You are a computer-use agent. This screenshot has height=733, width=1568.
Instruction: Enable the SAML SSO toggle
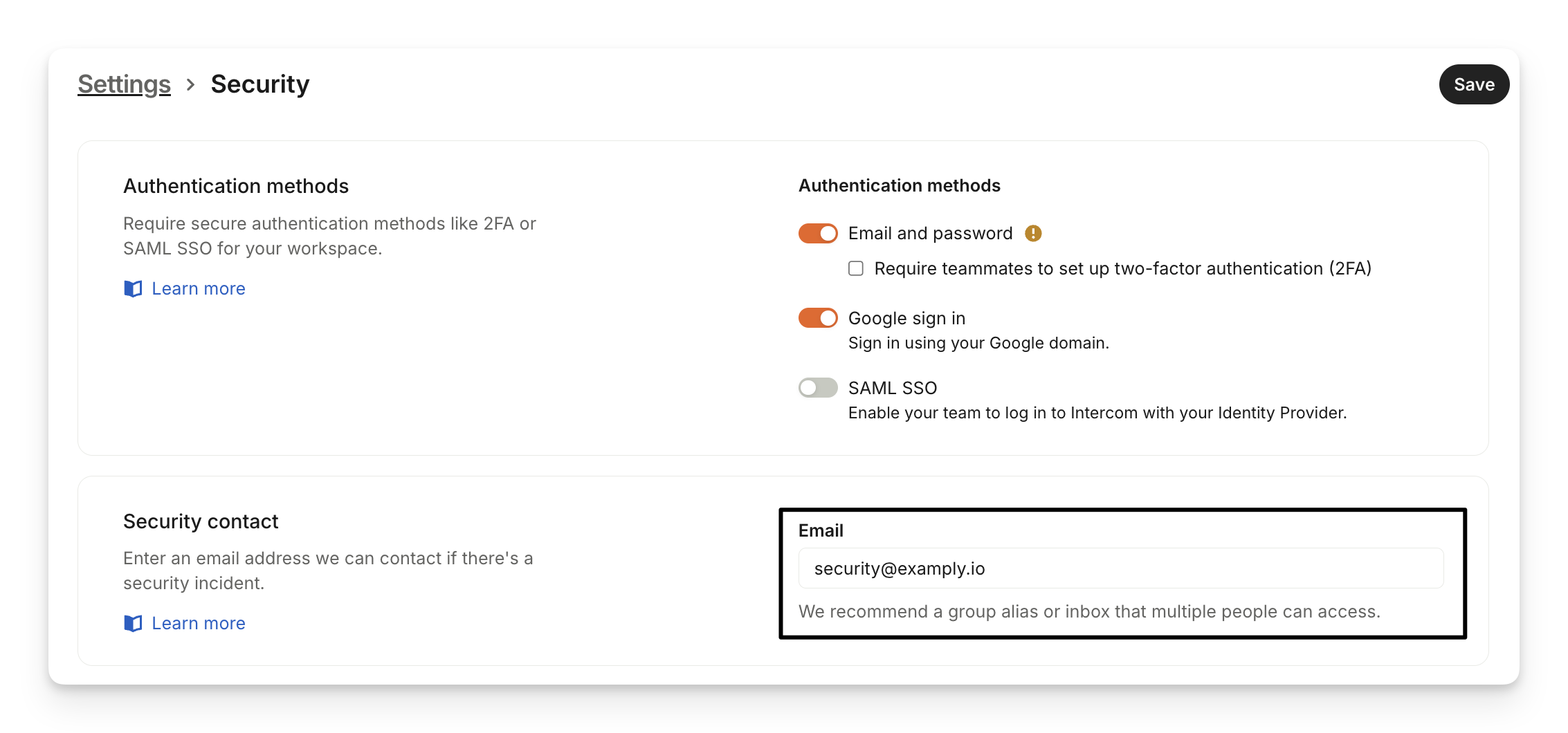click(x=818, y=388)
